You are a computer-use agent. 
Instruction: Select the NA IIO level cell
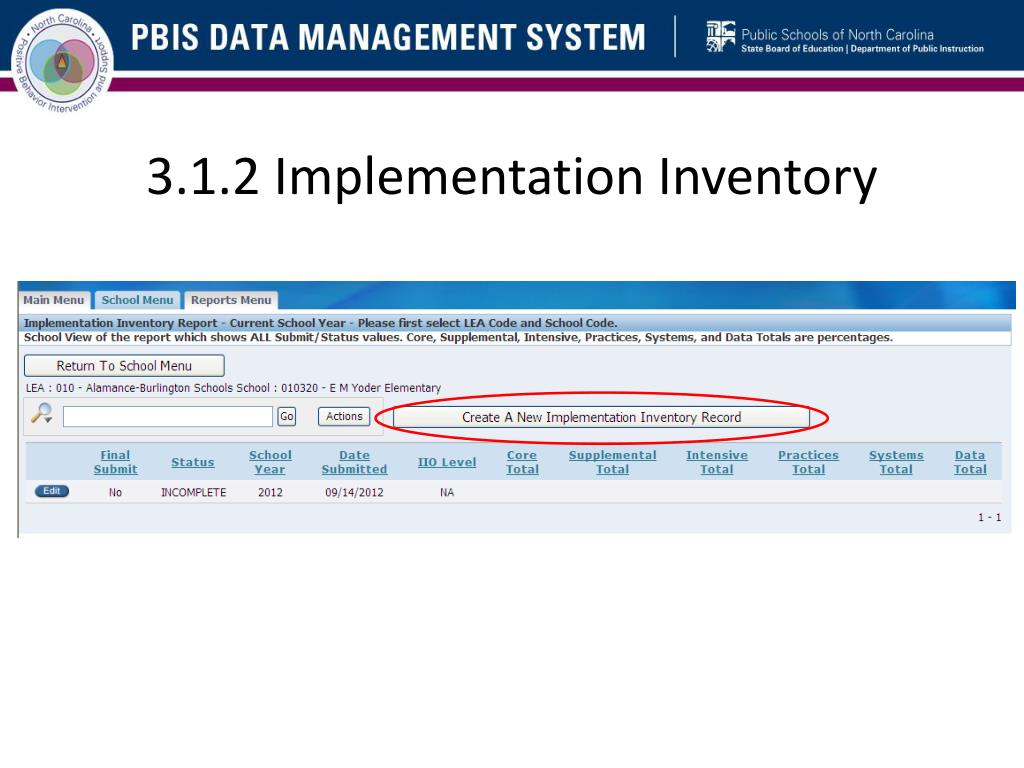pyautogui.click(x=447, y=492)
